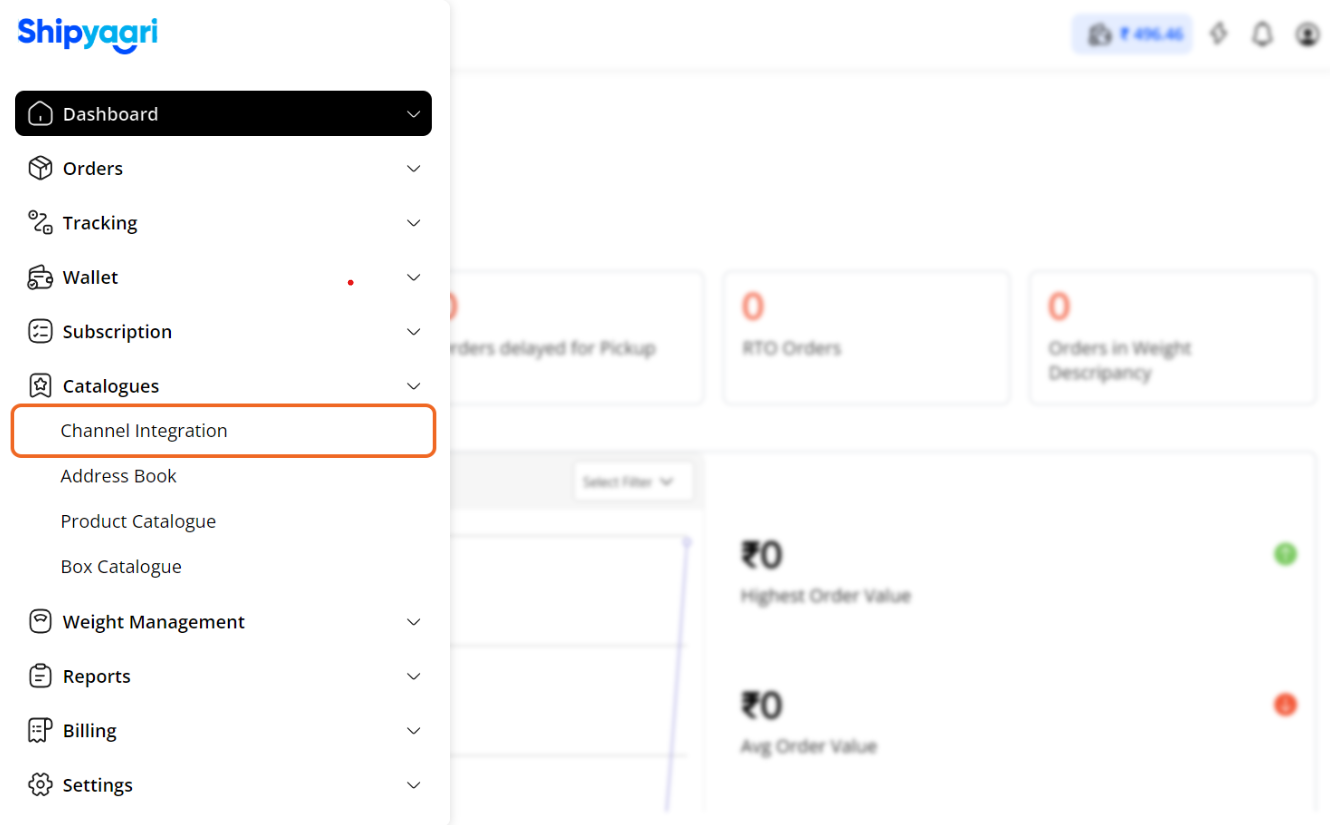Viewport: 1330px width, 825px height.
Task: Click the Wallet icon in sidebar
Action: [x=40, y=277]
